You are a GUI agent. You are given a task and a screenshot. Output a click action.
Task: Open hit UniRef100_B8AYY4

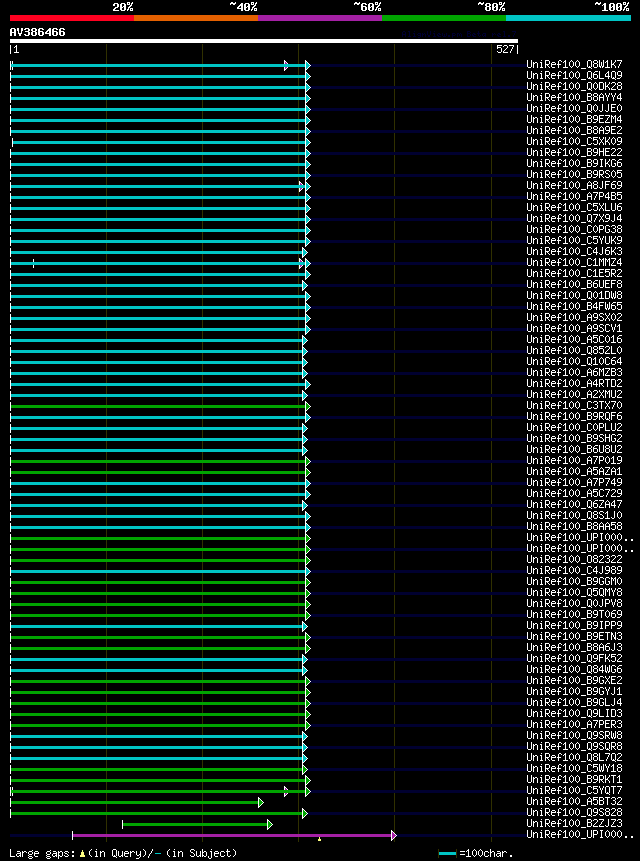click(574, 97)
